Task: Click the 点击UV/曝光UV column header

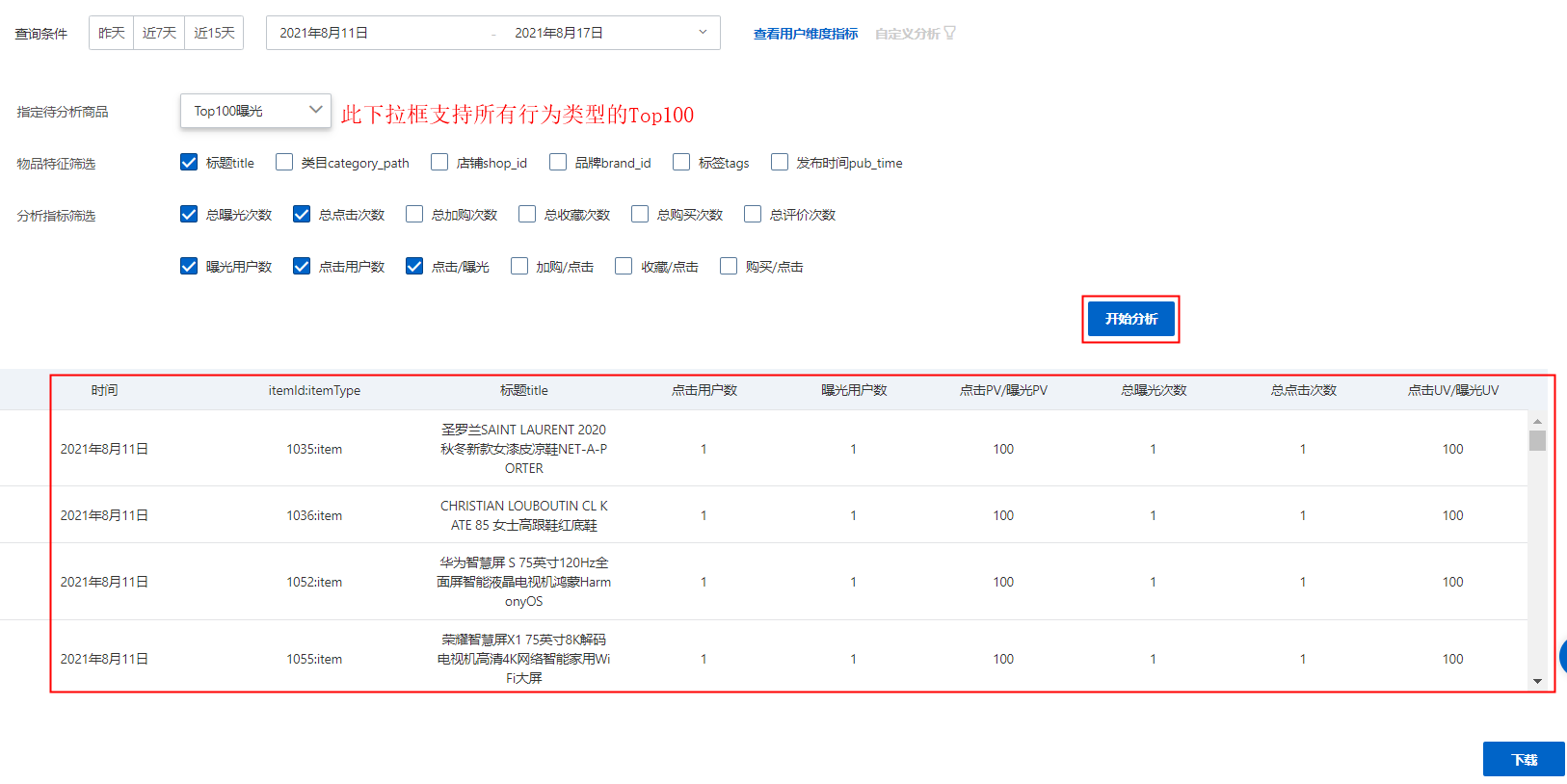Action: pos(1453,390)
